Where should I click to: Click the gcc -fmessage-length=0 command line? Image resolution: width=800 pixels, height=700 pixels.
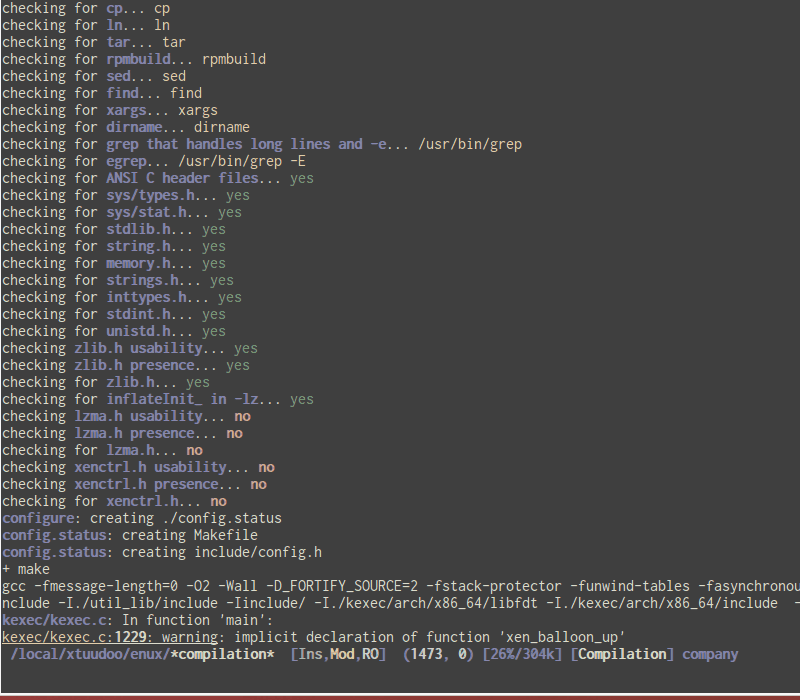[401, 586]
